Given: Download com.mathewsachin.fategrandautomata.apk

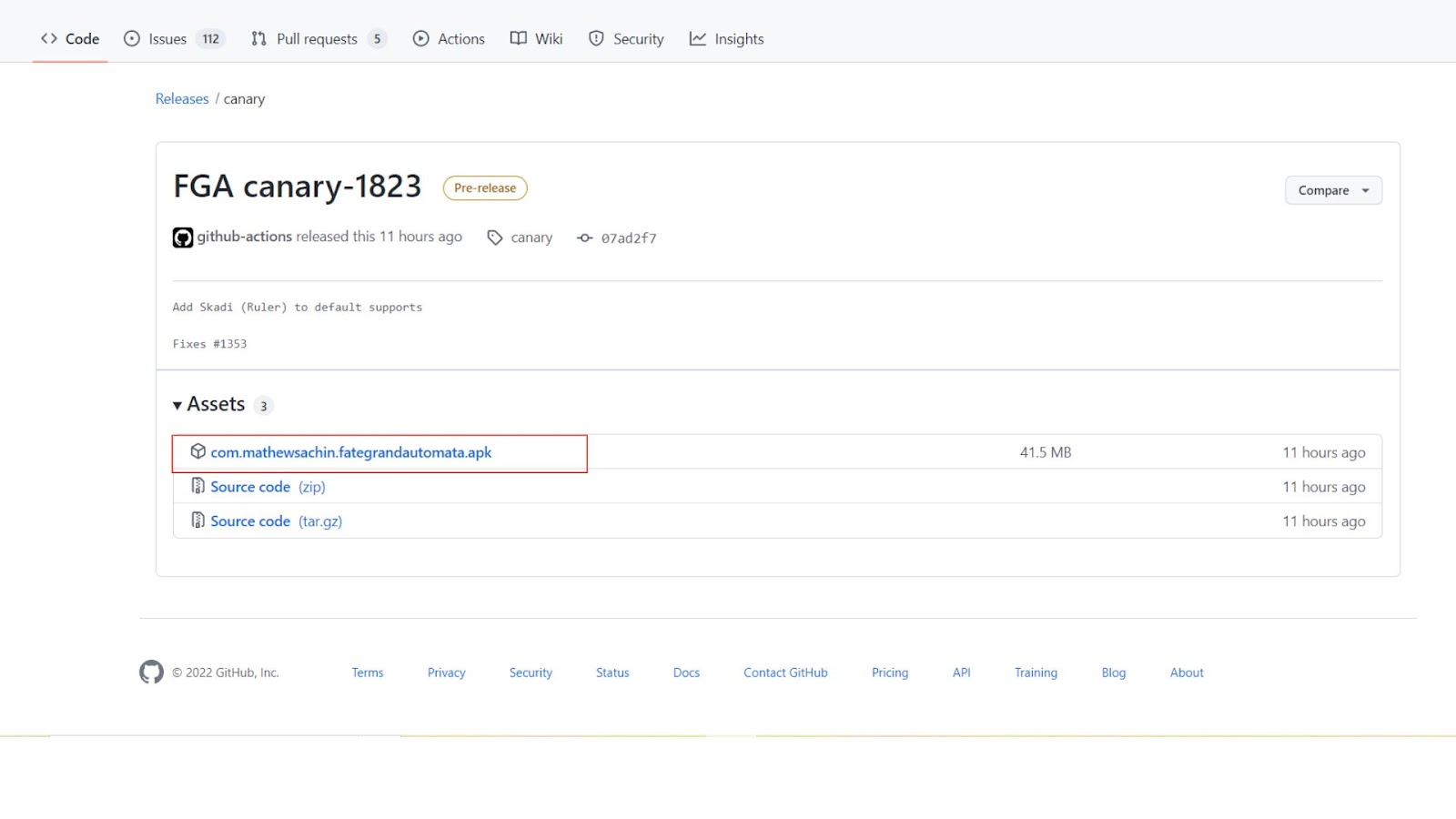Looking at the screenshot, I should point(351,452).
